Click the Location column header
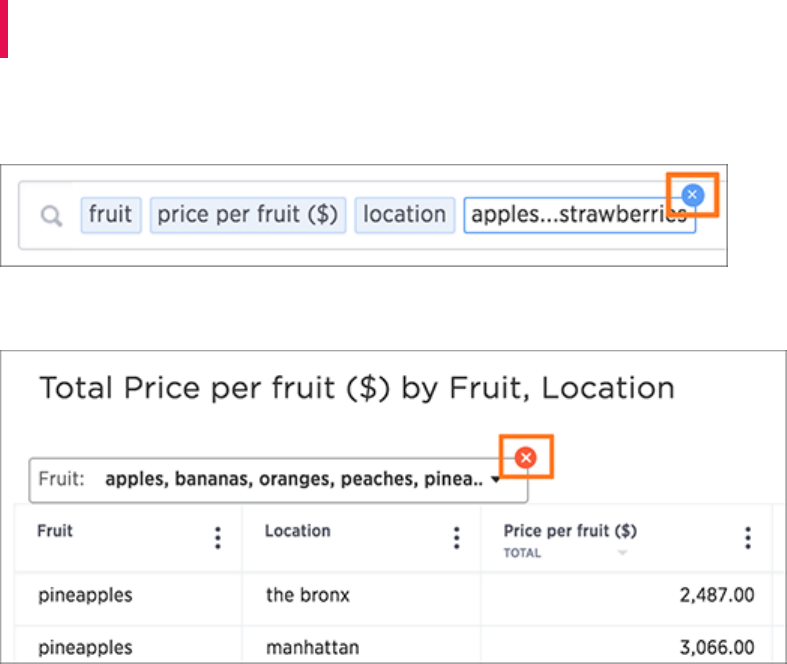This screenshot has width=787, height=664. click(298, 530)
